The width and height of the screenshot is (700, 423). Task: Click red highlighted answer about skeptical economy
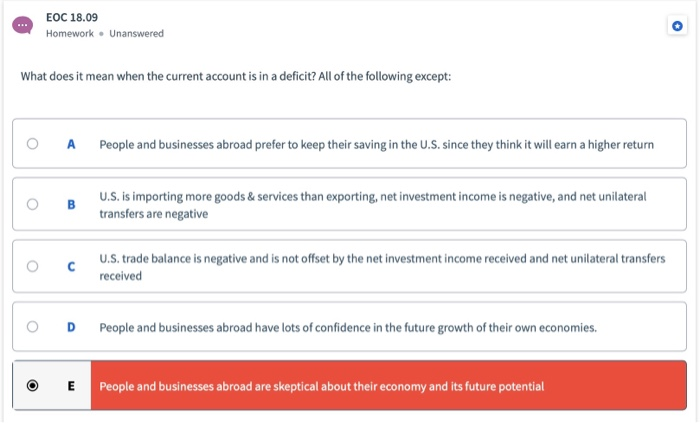pyautogui.click(x=388, y=386)
